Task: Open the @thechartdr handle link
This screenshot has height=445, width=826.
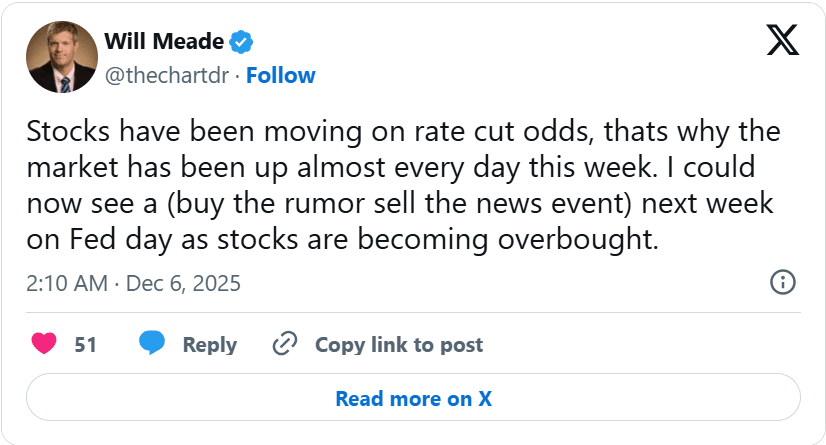Action: [167, 75]
